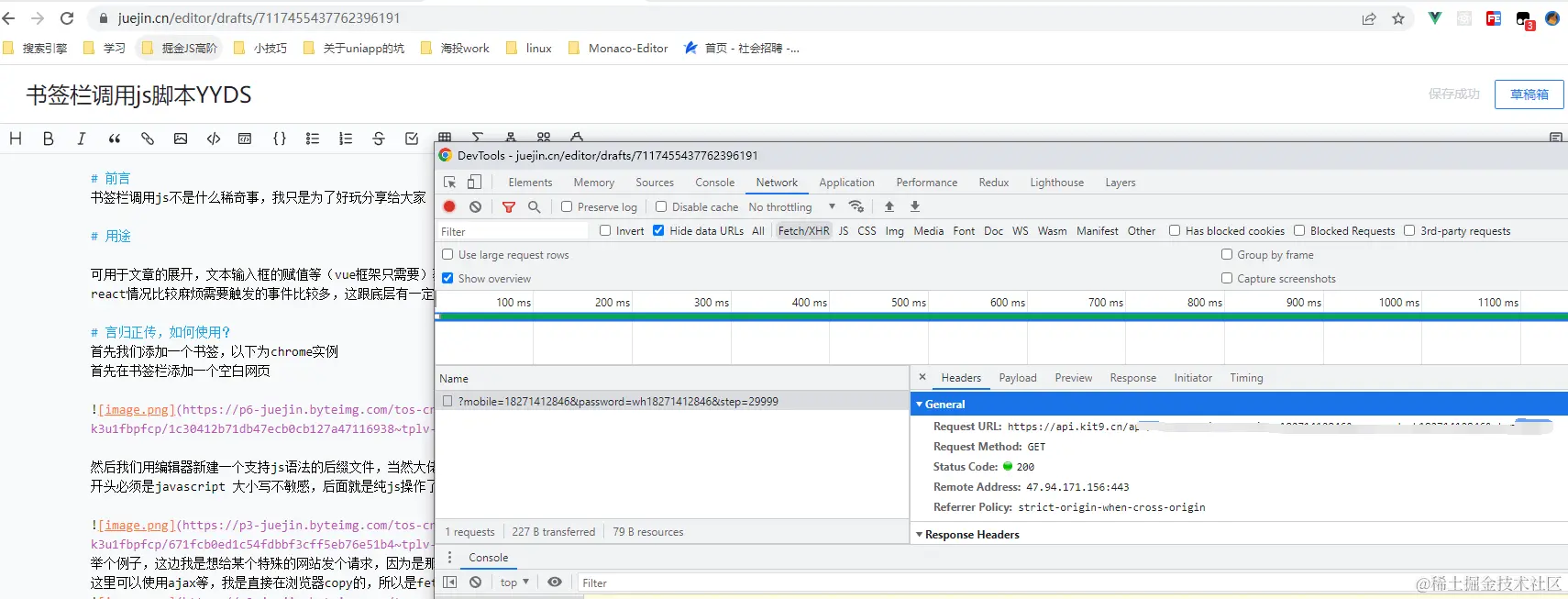Check the Invert filter checkbox
1568x599 pixels.
pyautogui.click(x=605, y=231)
